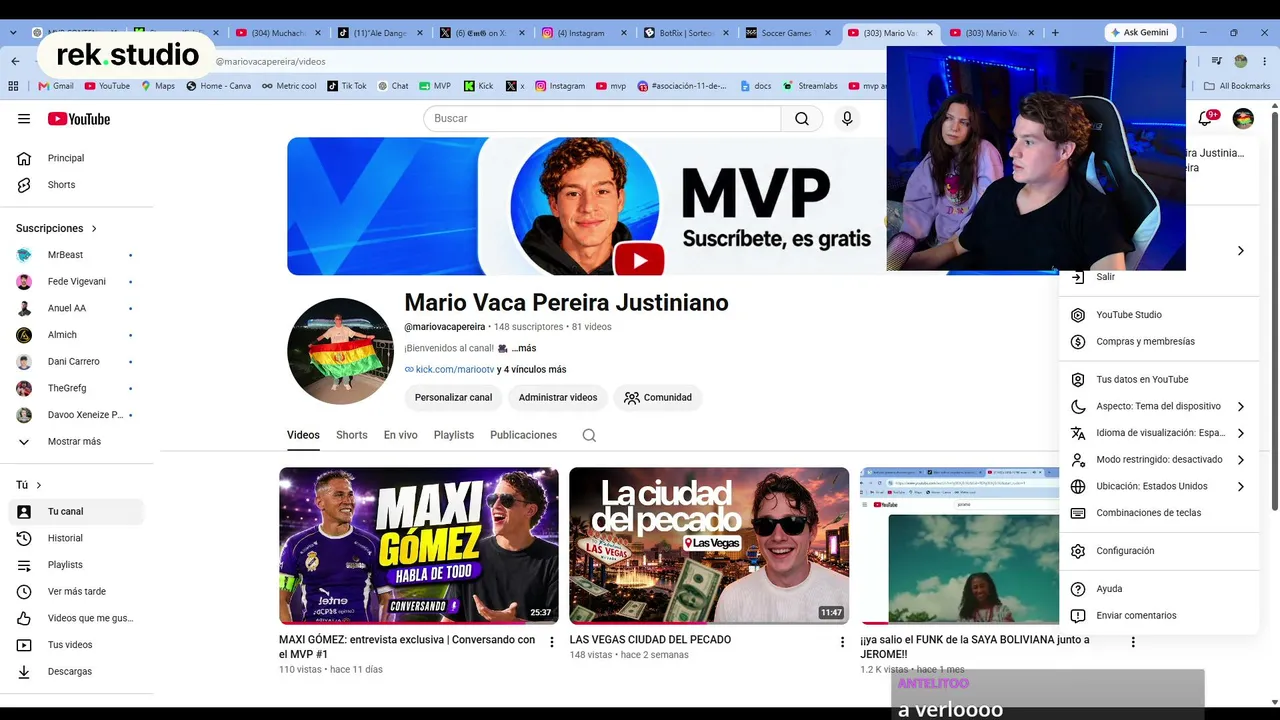Viewport: 1280px width, 720px height.
Task: Click the Buscar search field
Action: click(x=602, y=118)
